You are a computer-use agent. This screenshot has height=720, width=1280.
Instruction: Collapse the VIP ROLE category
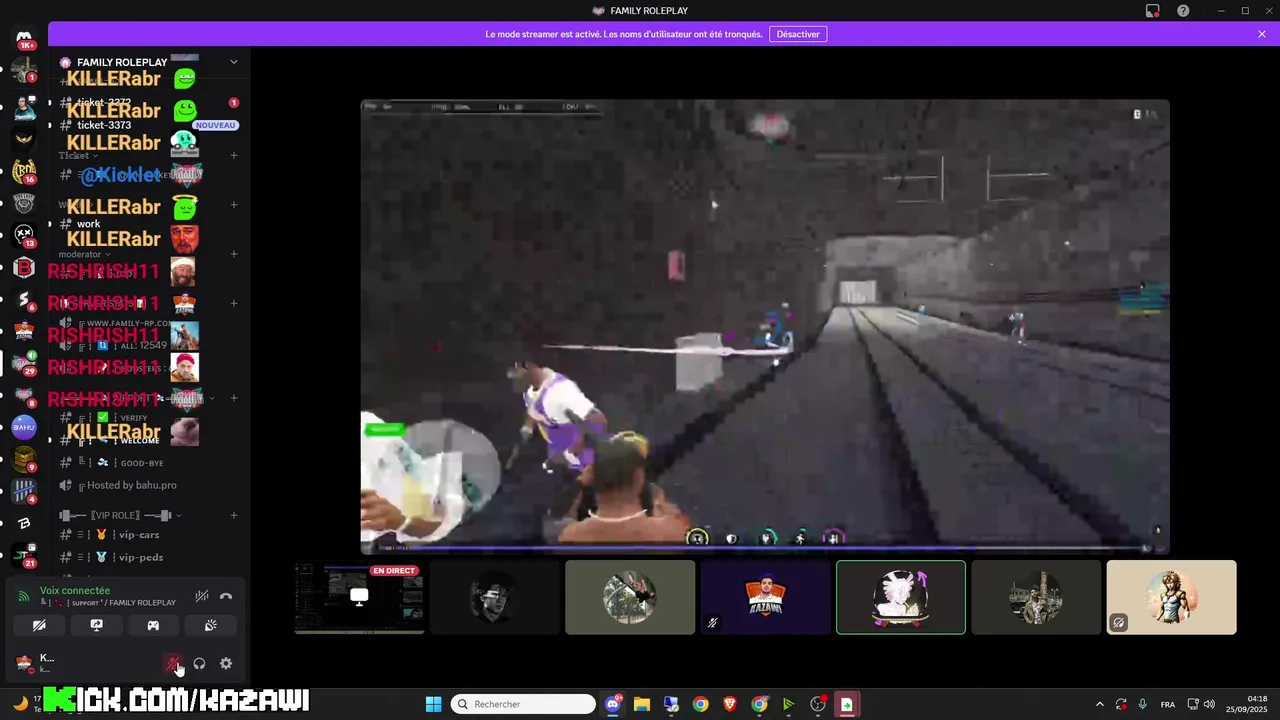coord(120,515)
